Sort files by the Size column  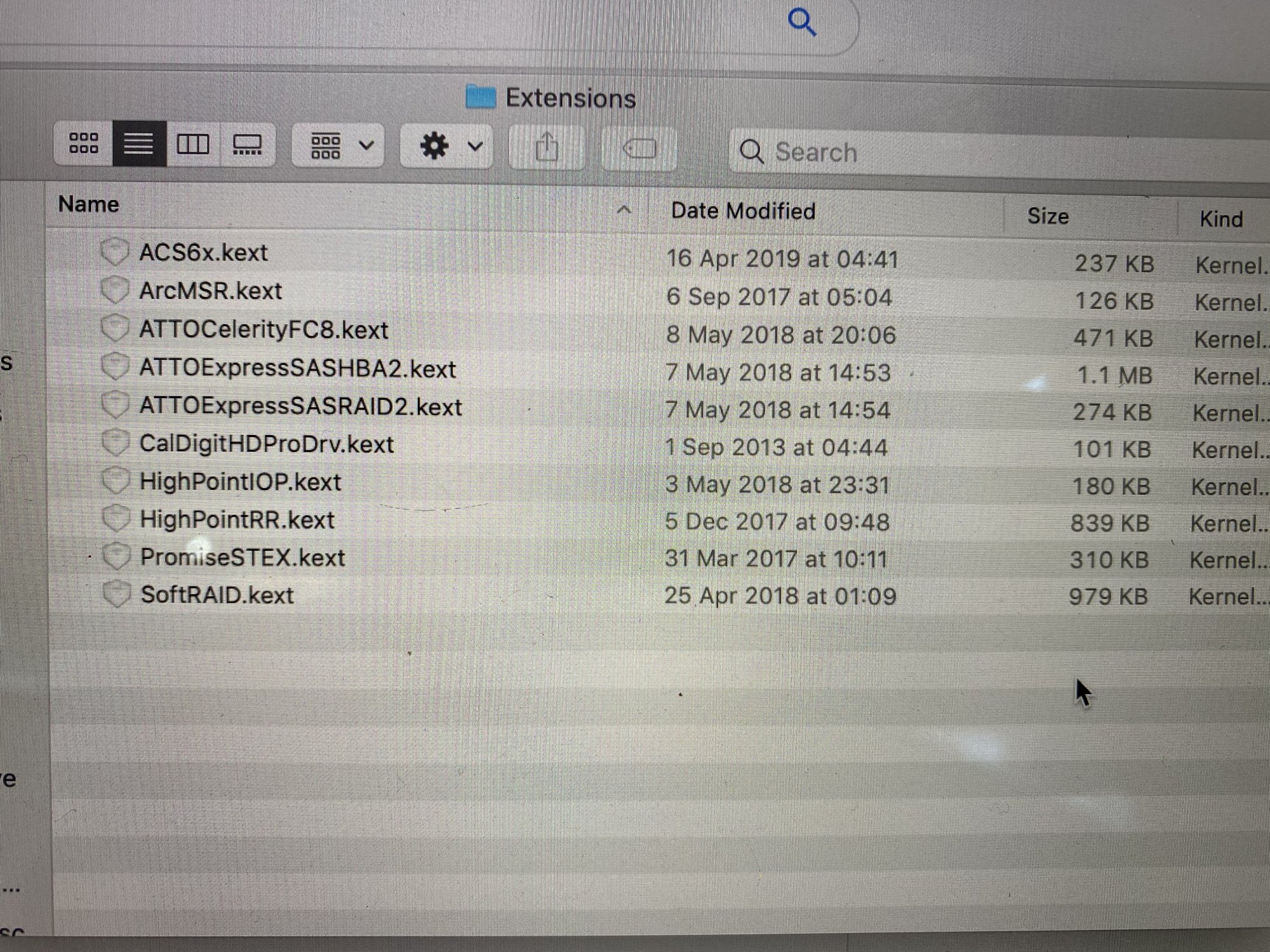[x=1048, y=216]
